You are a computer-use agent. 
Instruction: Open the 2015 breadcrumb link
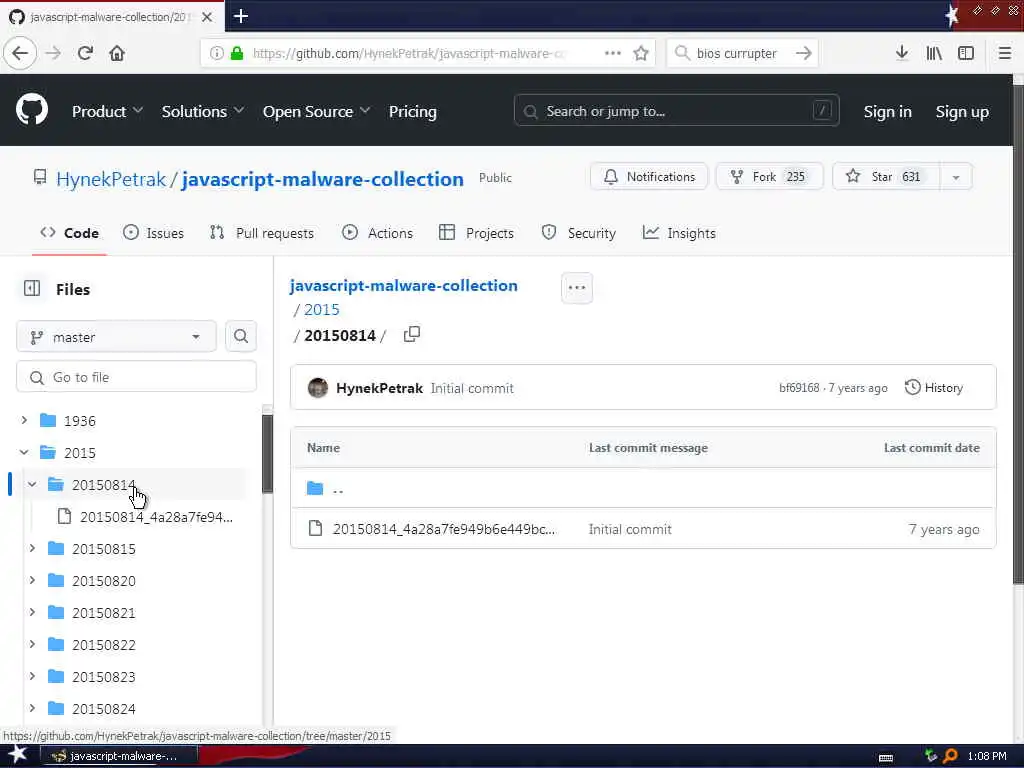point(321,310)
